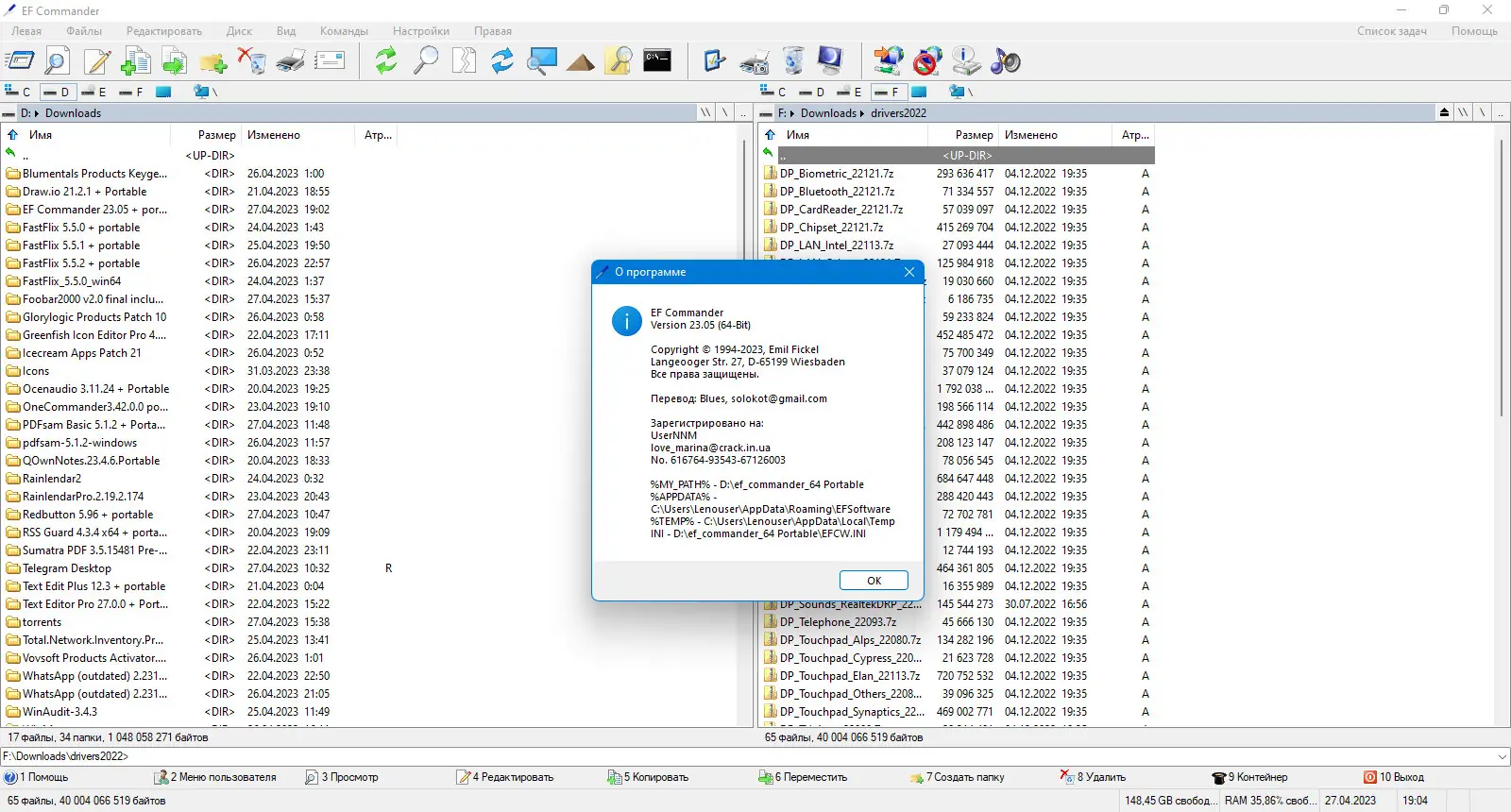Click the eject icon in the right path bar
This screenshot has height=812, width=1511.
(x=1444, y=112)
